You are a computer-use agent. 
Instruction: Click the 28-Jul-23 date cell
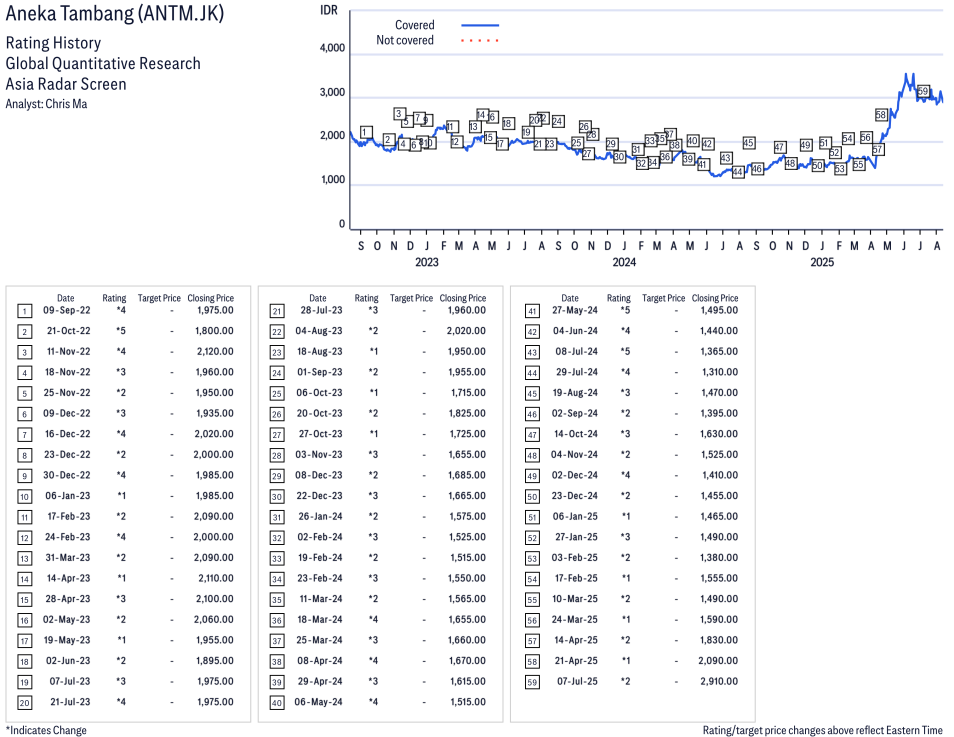(321, 310)
